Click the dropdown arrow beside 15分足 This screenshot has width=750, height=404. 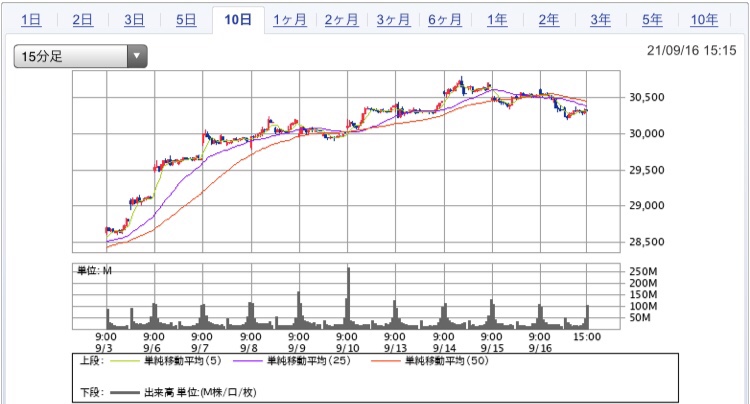tap(137, 56)
